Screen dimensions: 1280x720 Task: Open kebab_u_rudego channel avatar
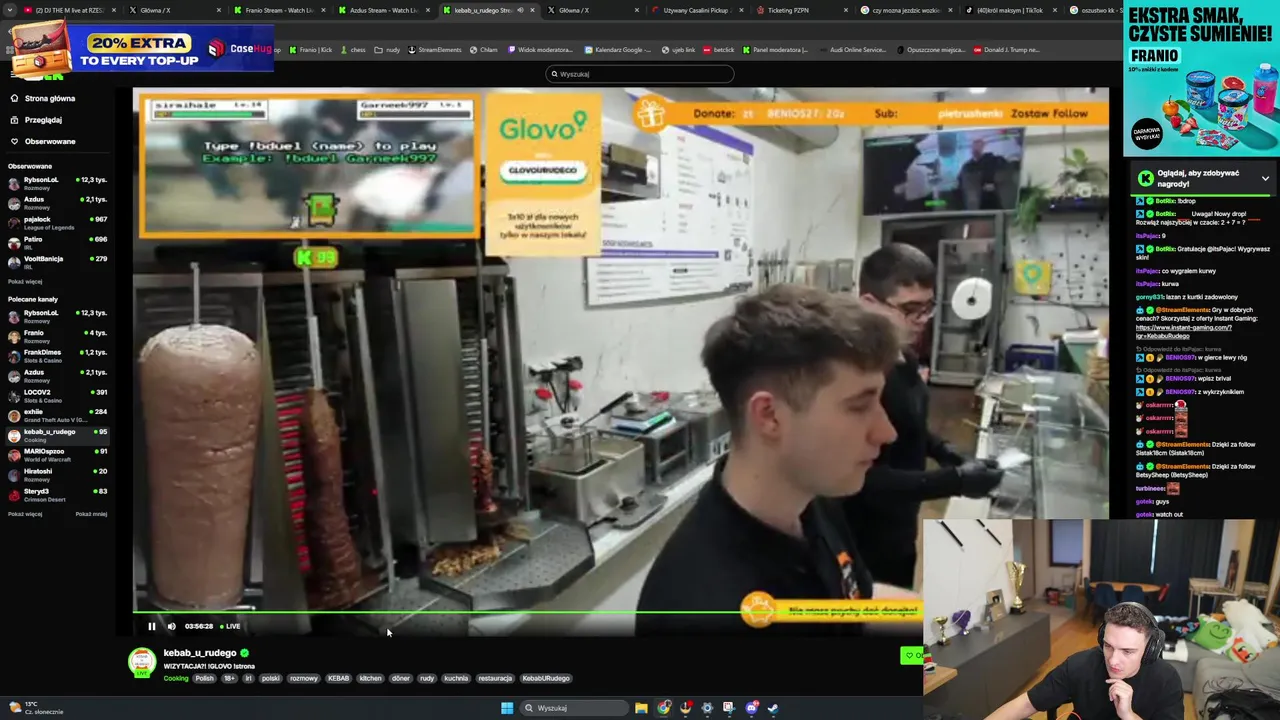(143, 662)
